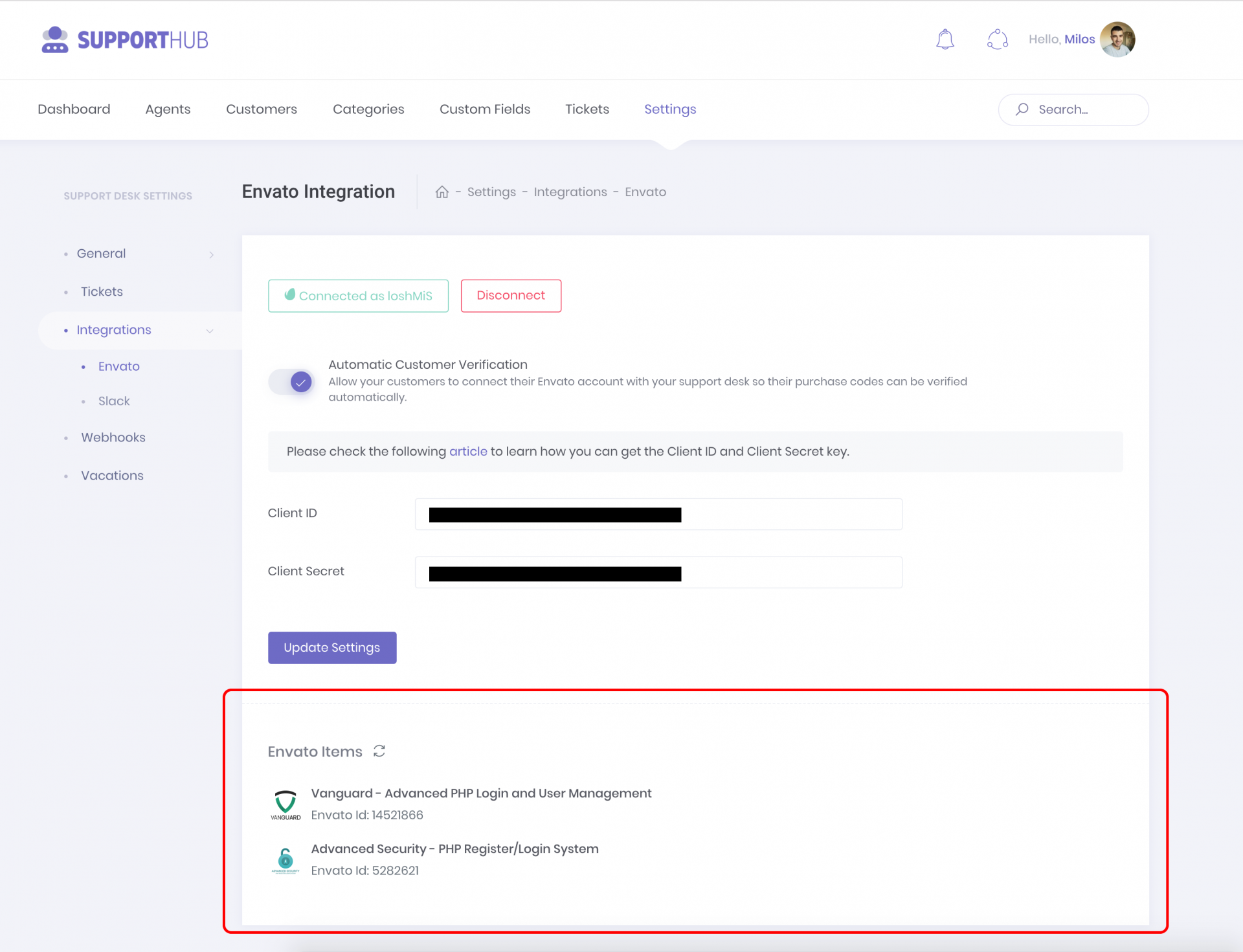Toggle Automatic Customer Verification switch
This screenshot has height=952, width=1243.
coord(291,382)
